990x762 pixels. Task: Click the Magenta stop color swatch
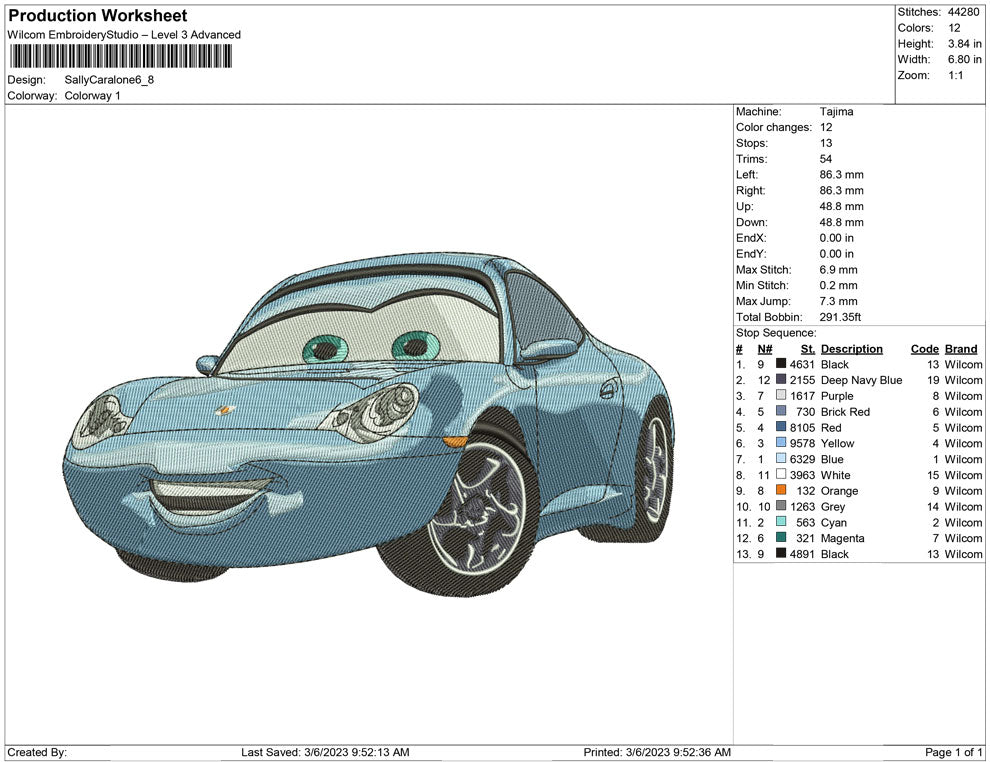(x=781, y=538)
